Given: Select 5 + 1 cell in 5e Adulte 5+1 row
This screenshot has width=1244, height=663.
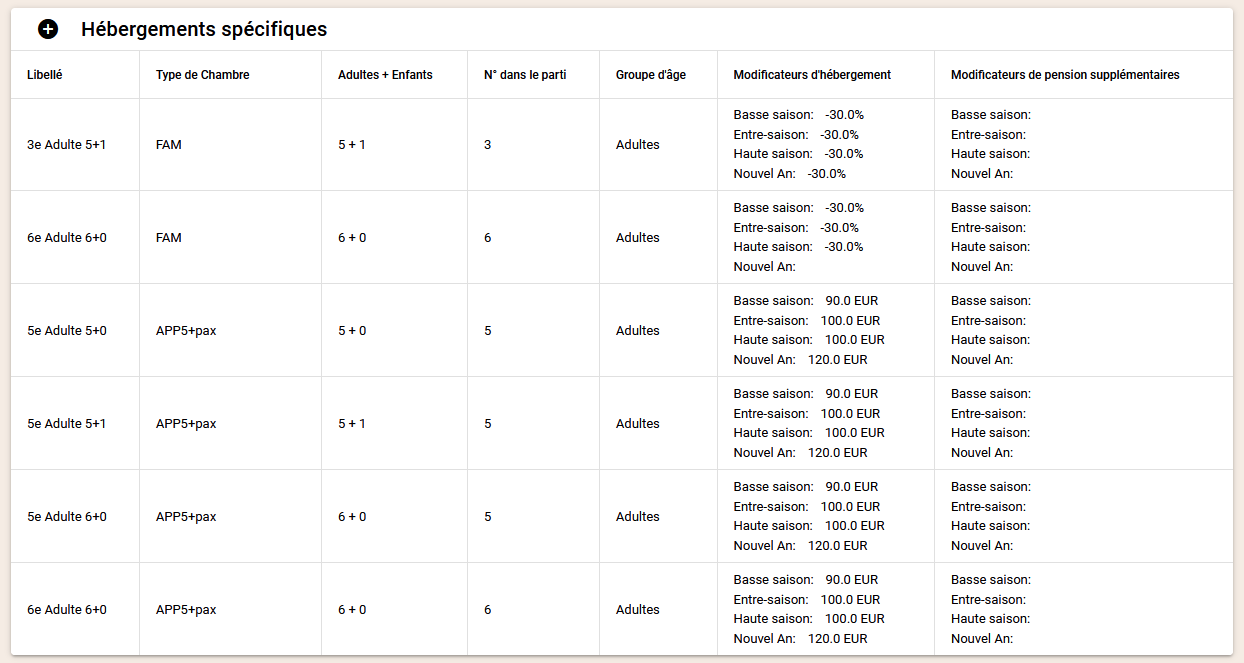Looking at the screenshot, I should coord(352,424).
